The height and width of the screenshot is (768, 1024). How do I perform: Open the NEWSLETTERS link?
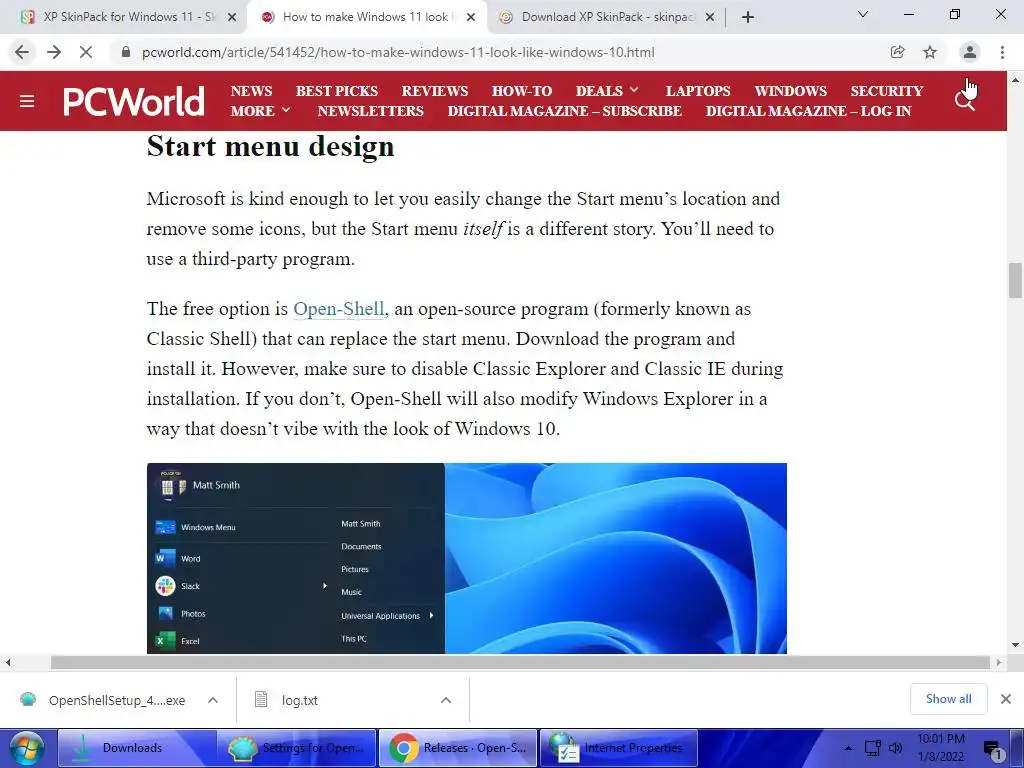370,111
